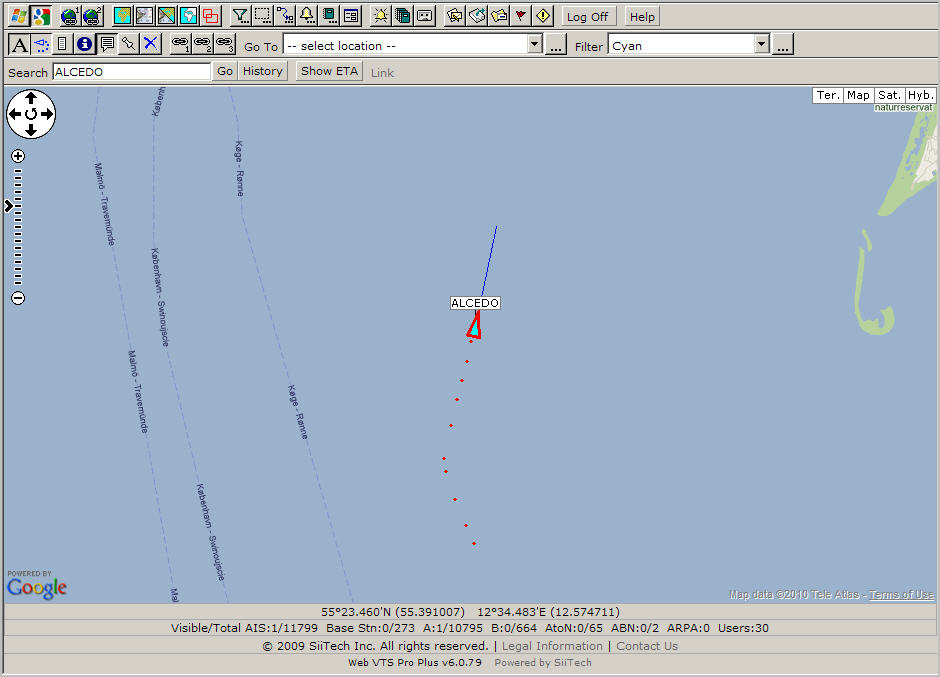Viewport: 940px width, 677px height.
Task: Click the Search field containing ALCEDO
Action: (131, 72)
